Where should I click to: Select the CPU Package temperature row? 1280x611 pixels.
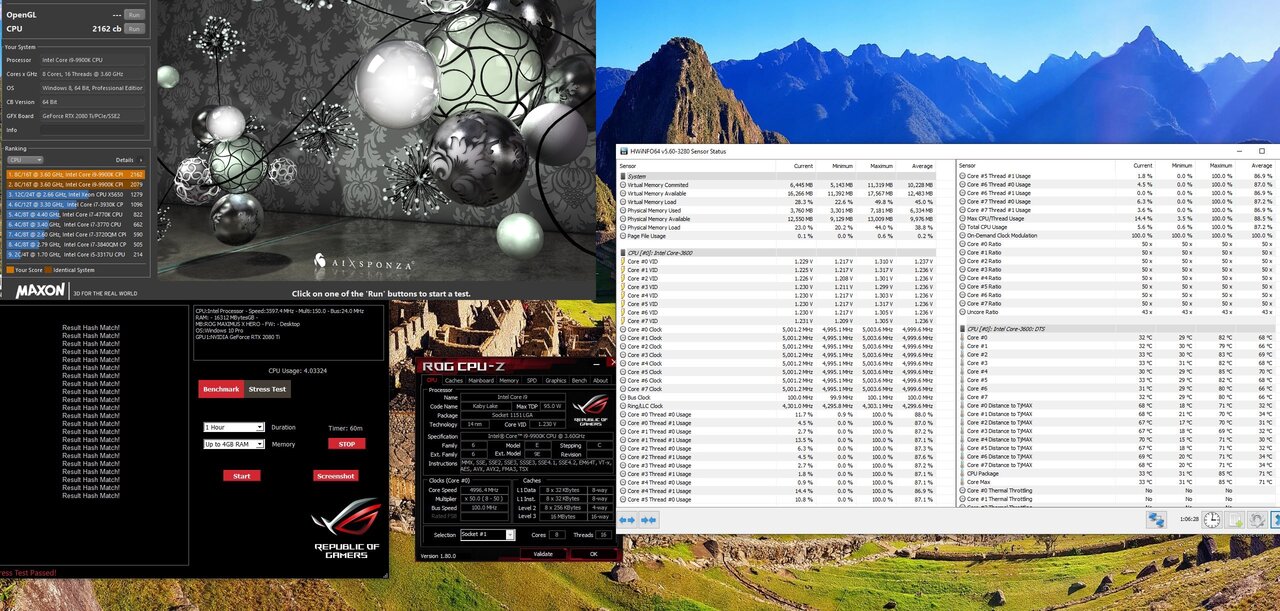coord(1115,473)
